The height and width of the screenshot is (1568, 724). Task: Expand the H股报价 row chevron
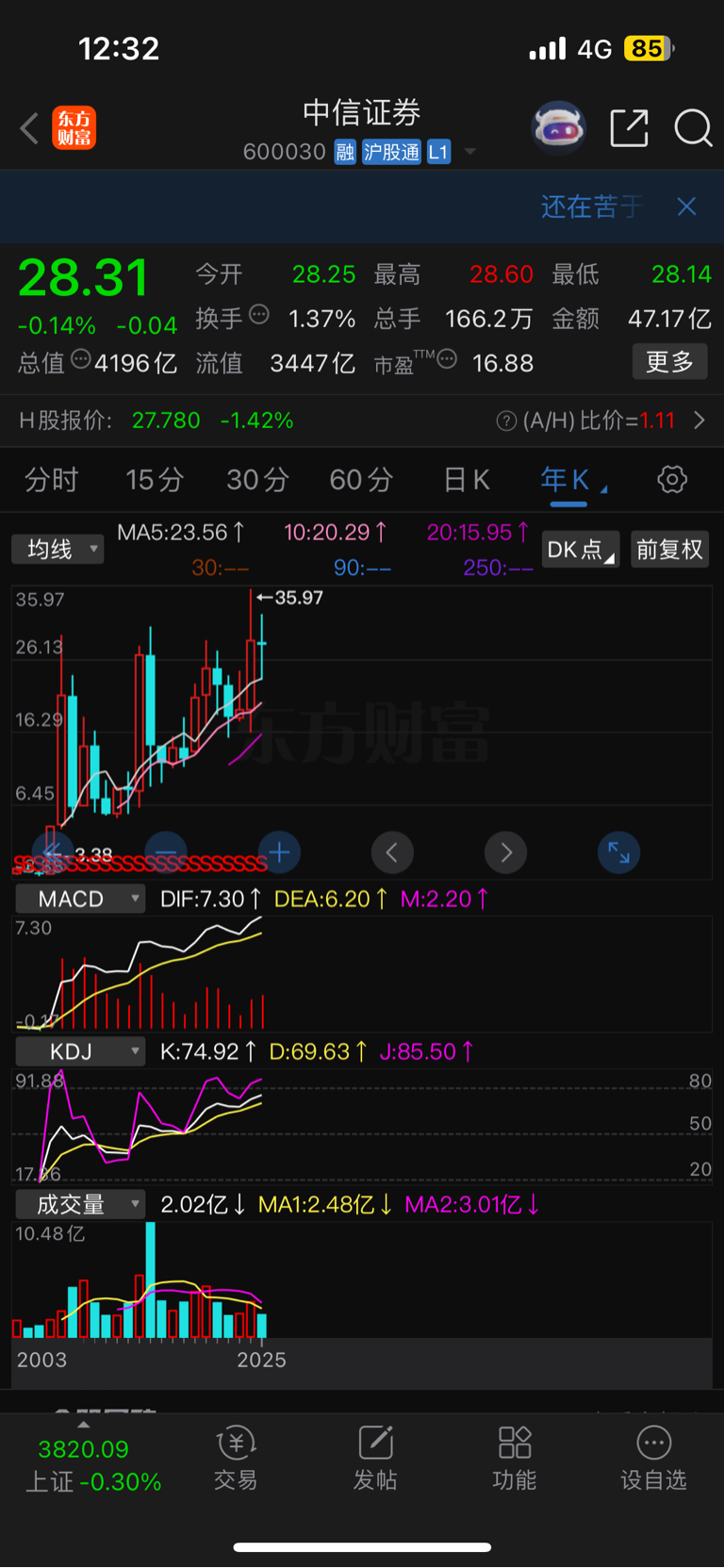coord(699,421)
